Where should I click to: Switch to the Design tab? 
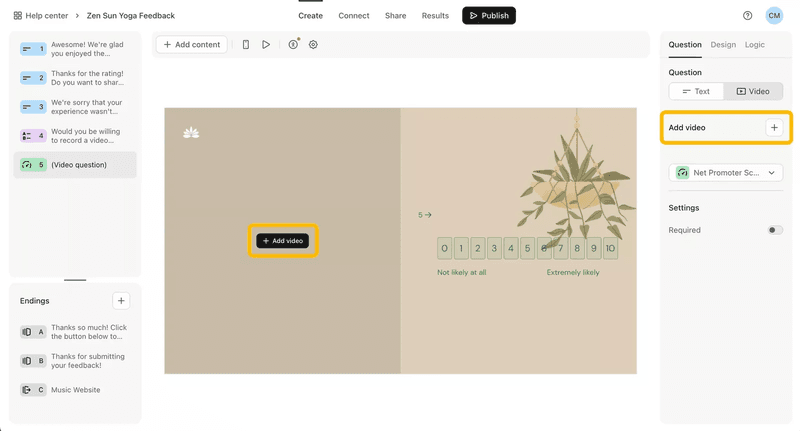point(723,45)
